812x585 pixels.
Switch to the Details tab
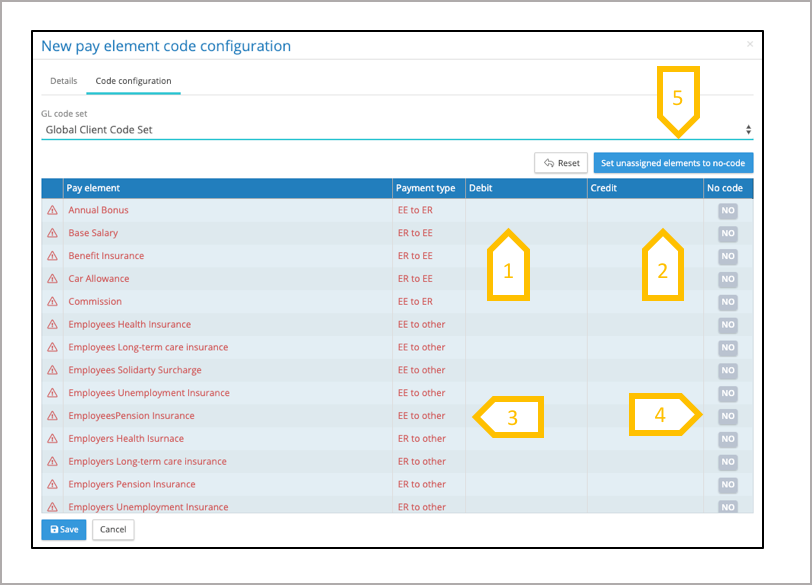point(64,81)
